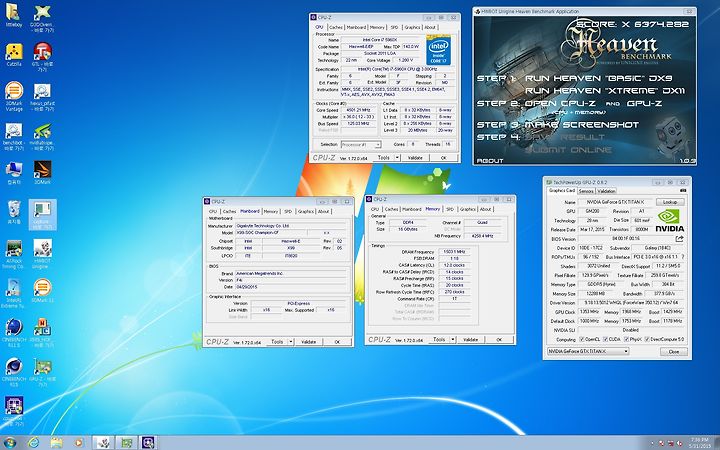Toggle the DirectCompute 5.0 checkbox
The height and width of the screenshot is (450, 720).
tap(647, 339)
